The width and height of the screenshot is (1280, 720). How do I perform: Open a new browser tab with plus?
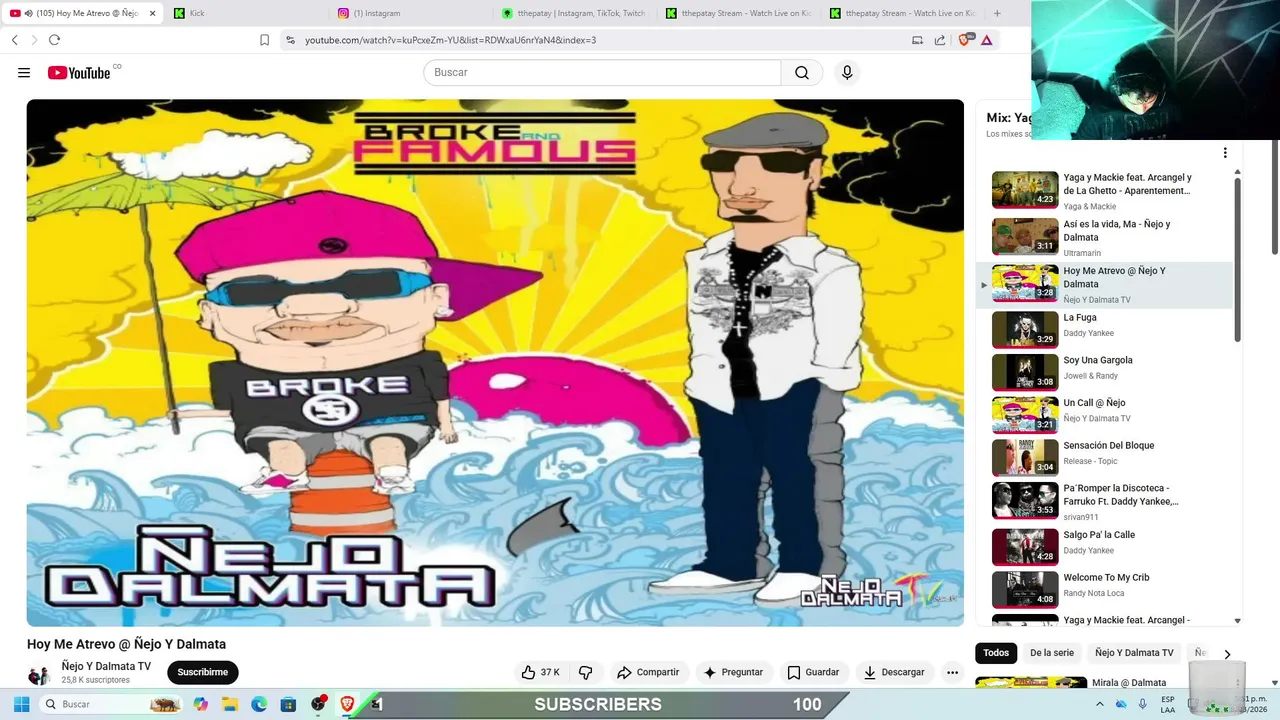pos(996,13)
